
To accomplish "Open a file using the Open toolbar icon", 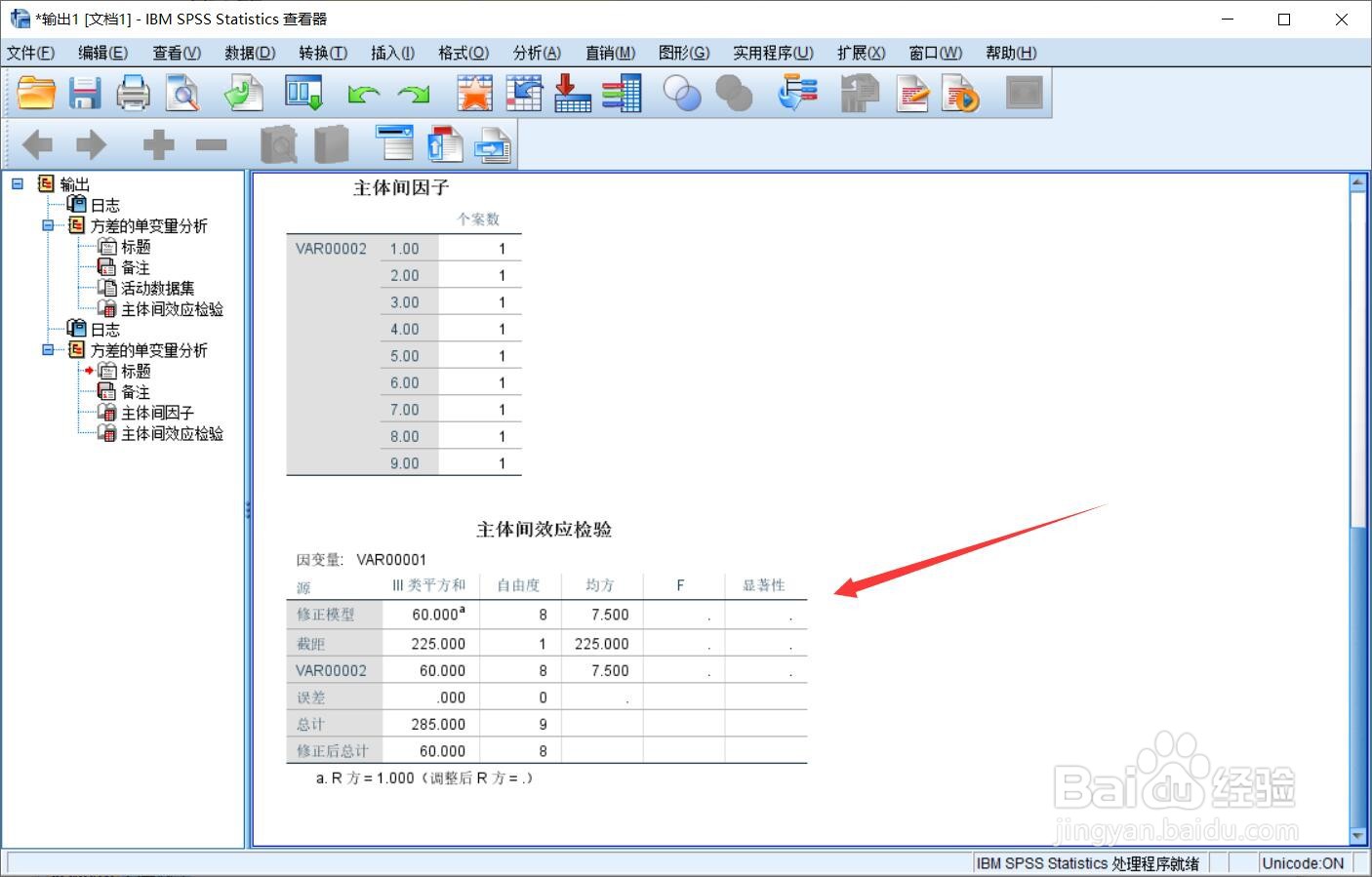I will pyautogui.click(x=35, y=93).
